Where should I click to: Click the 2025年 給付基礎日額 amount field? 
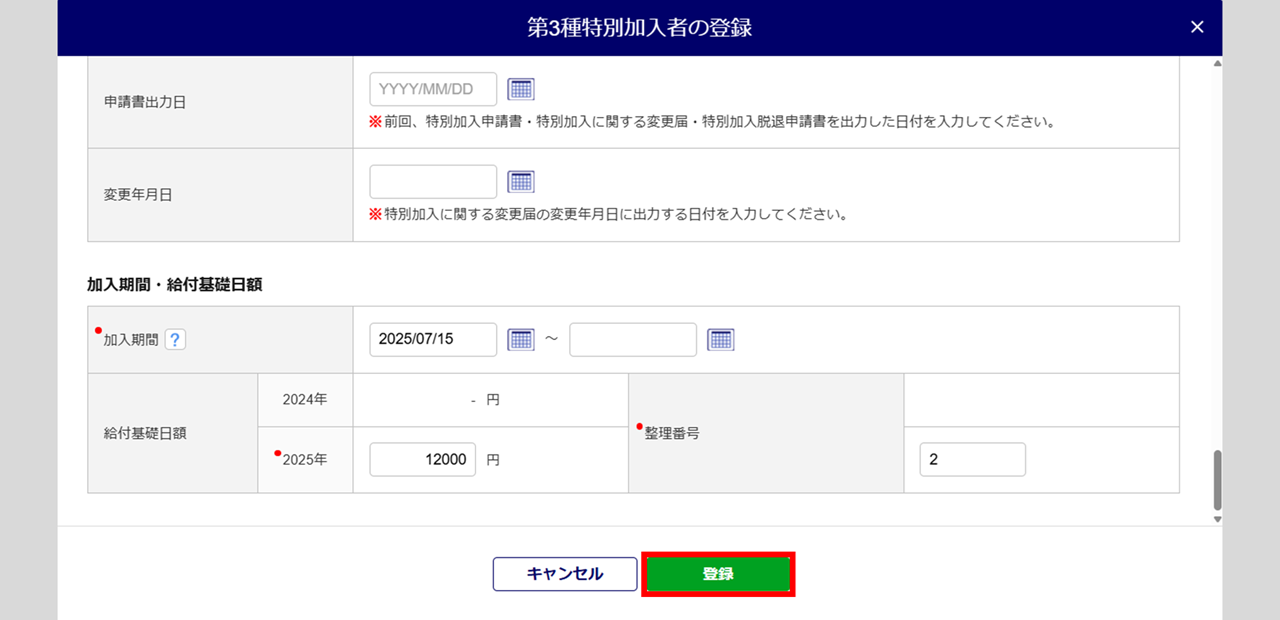coord(422,459)
